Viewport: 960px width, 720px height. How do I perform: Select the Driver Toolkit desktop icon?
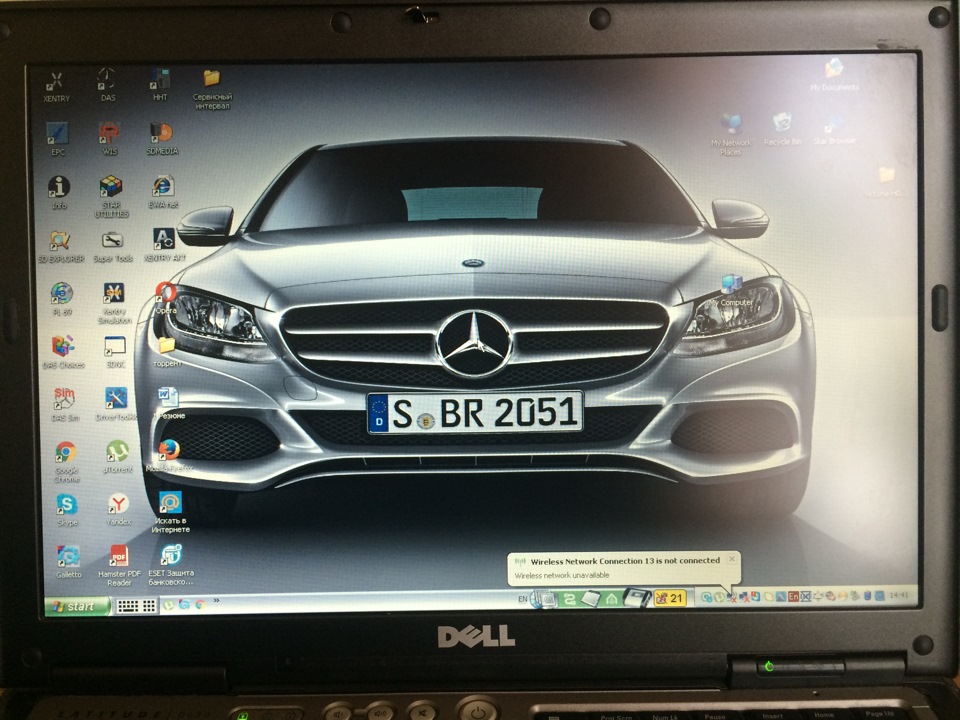pos(116,404)
